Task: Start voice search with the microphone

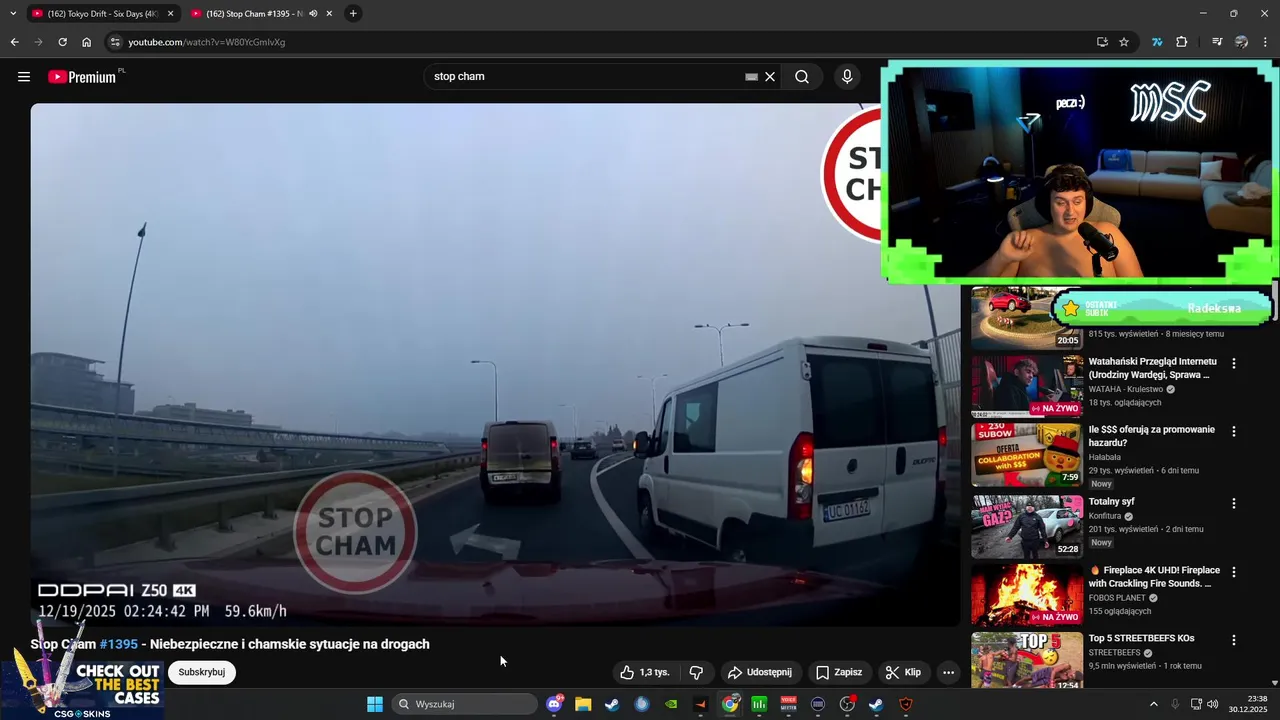Action: pyautogui.click(x=847, y=77)
